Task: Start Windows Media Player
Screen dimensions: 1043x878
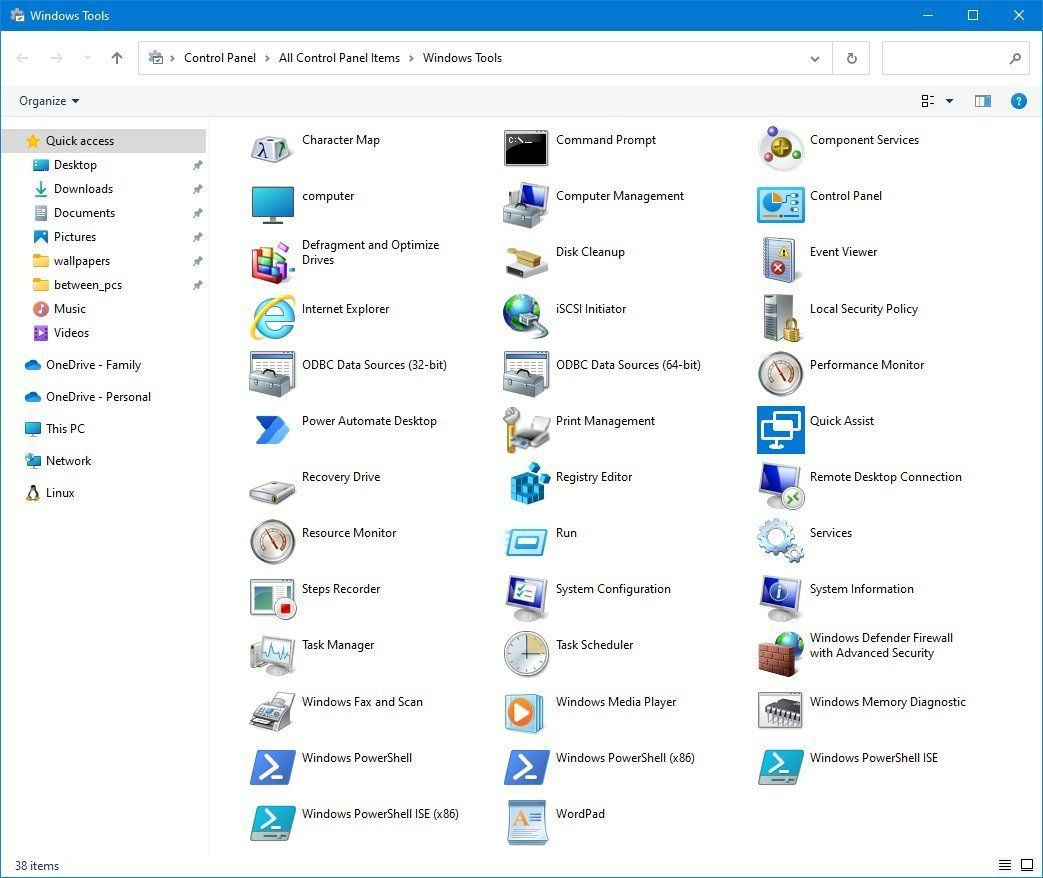Action: (616, 702)
